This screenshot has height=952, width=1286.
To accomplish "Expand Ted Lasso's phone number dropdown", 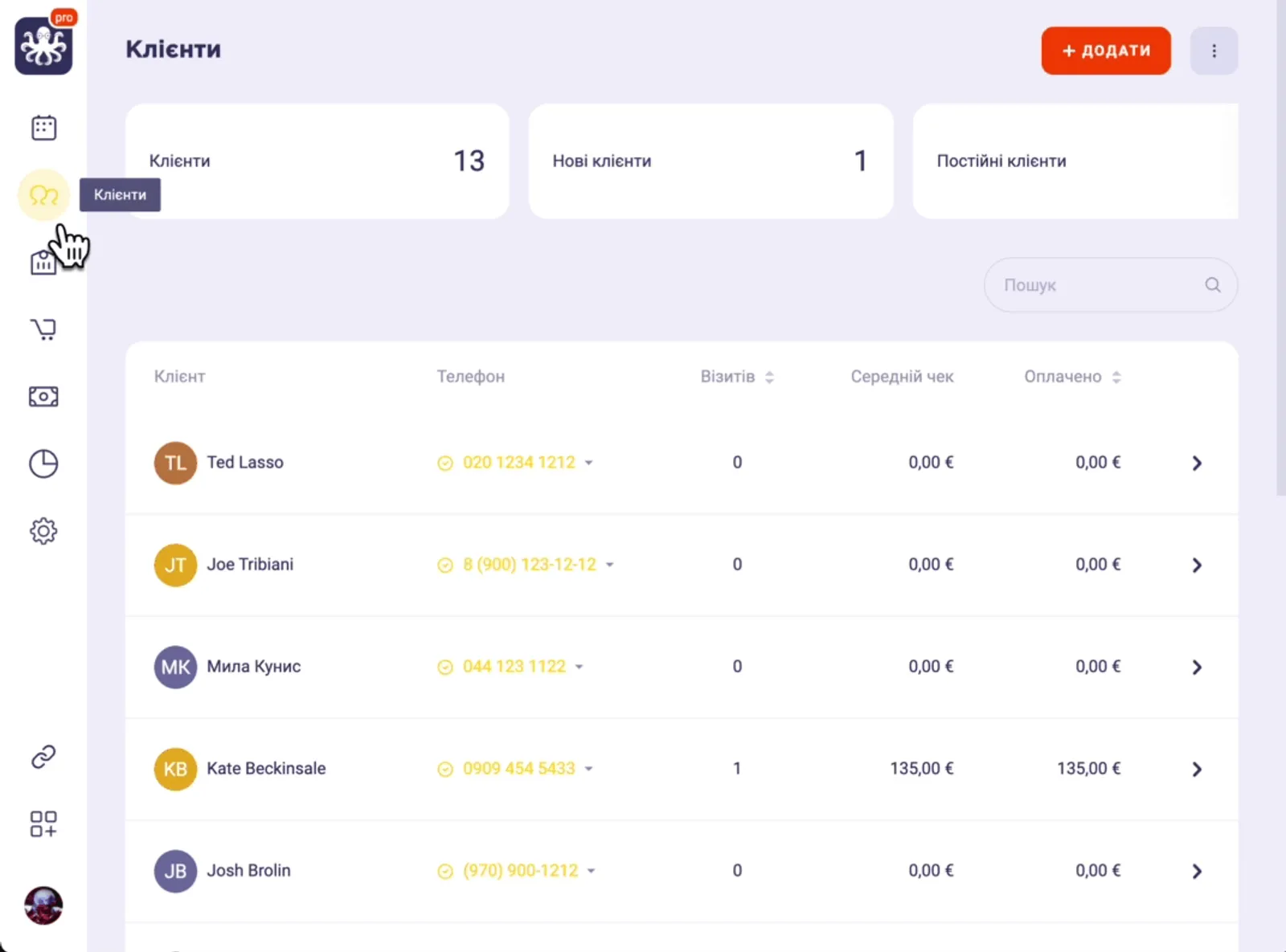I will tap(589, 463).
